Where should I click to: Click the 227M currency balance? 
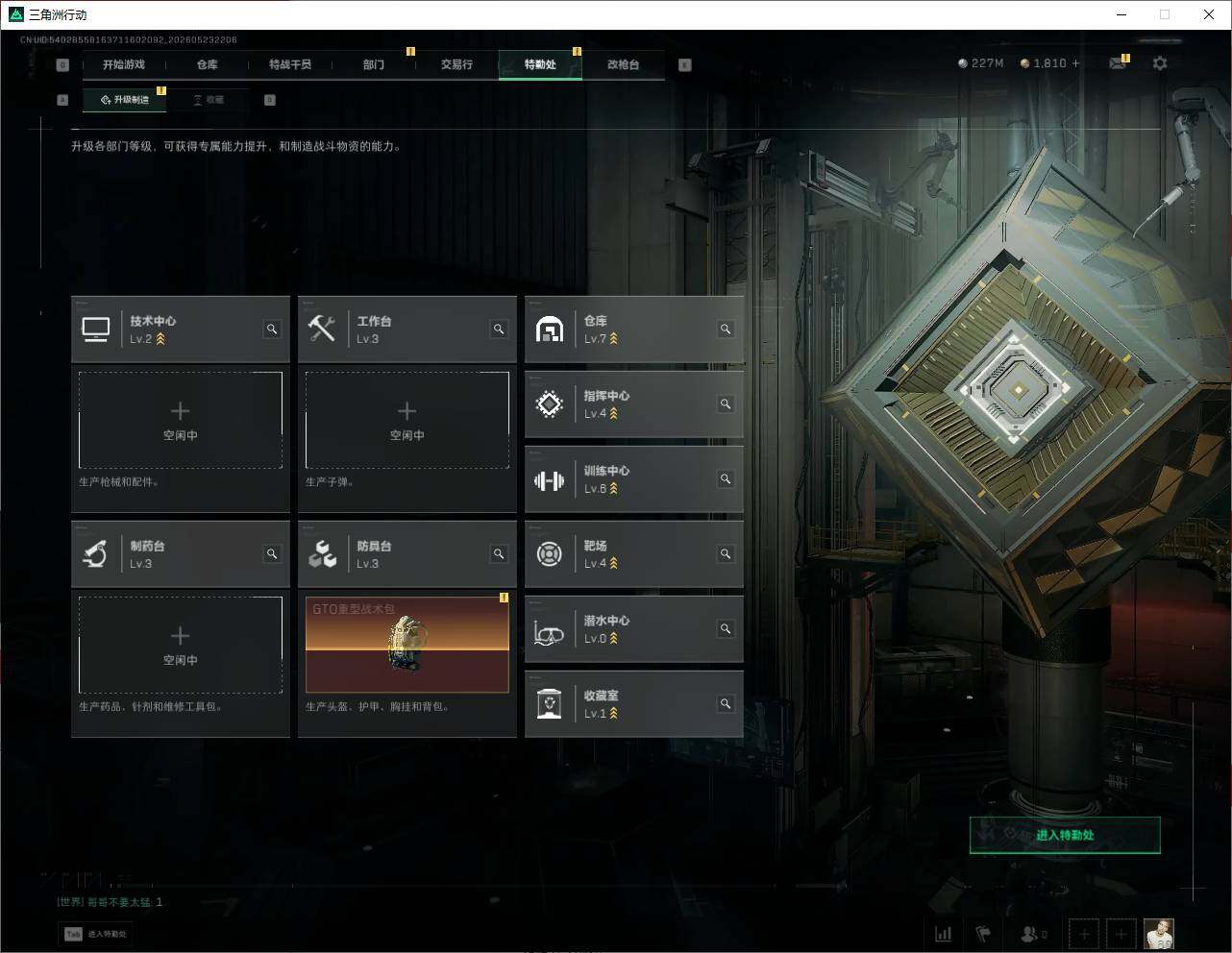[980, 63]
